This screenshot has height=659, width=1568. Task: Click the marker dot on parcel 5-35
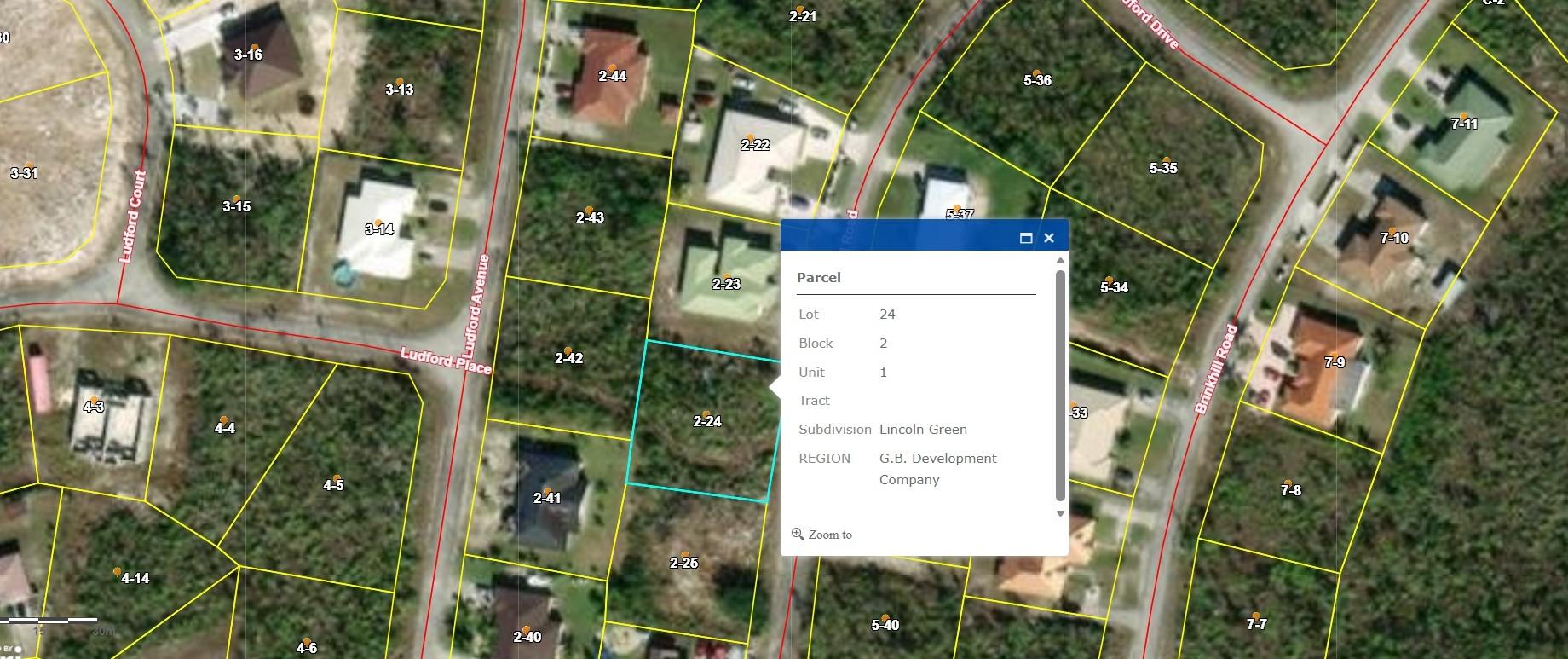tap(1165, 160)
